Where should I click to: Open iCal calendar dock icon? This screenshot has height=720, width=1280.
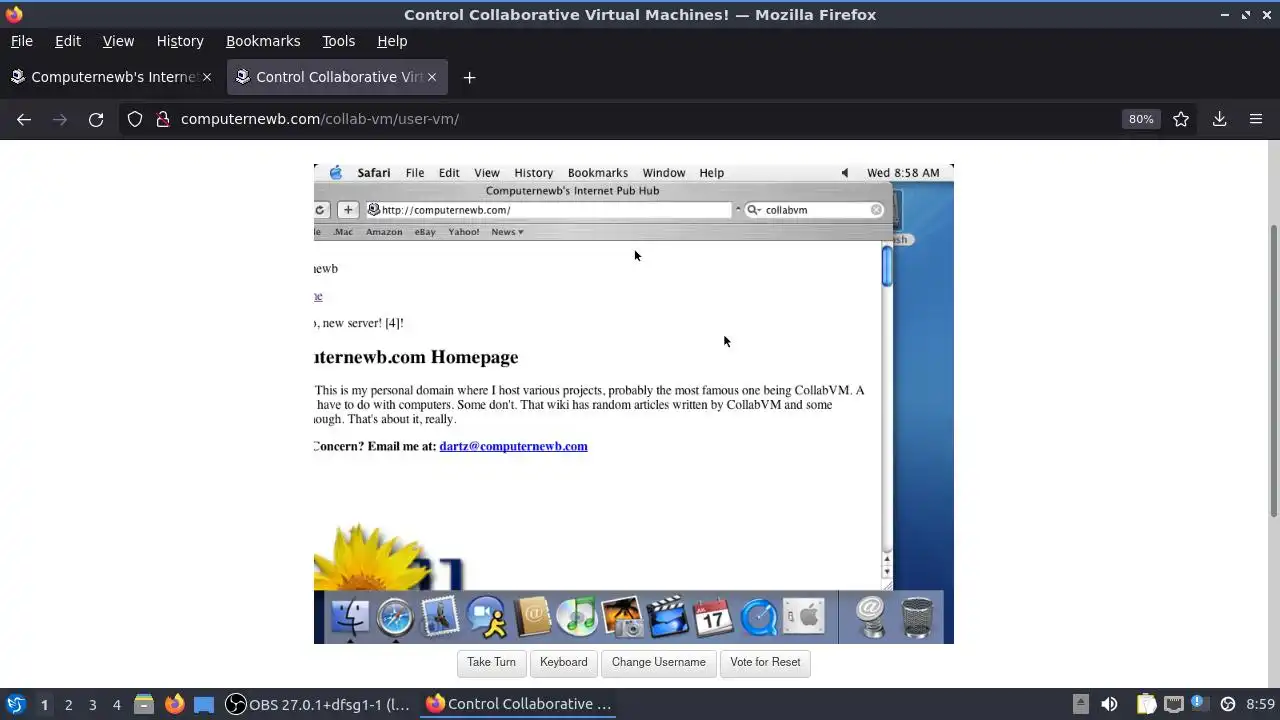pyautogui.click(x=713, y=617)
